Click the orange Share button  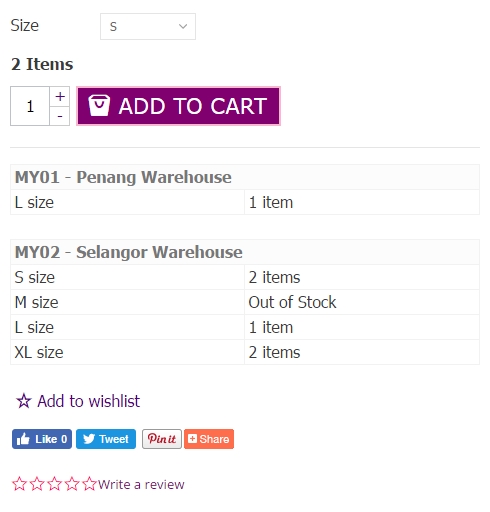pyautogui.click(x=209, y=439)
